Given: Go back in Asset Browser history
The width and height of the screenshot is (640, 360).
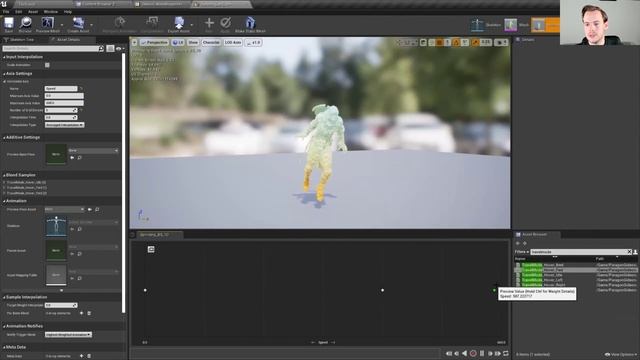Looking at the screenshot, I should 518,243.
